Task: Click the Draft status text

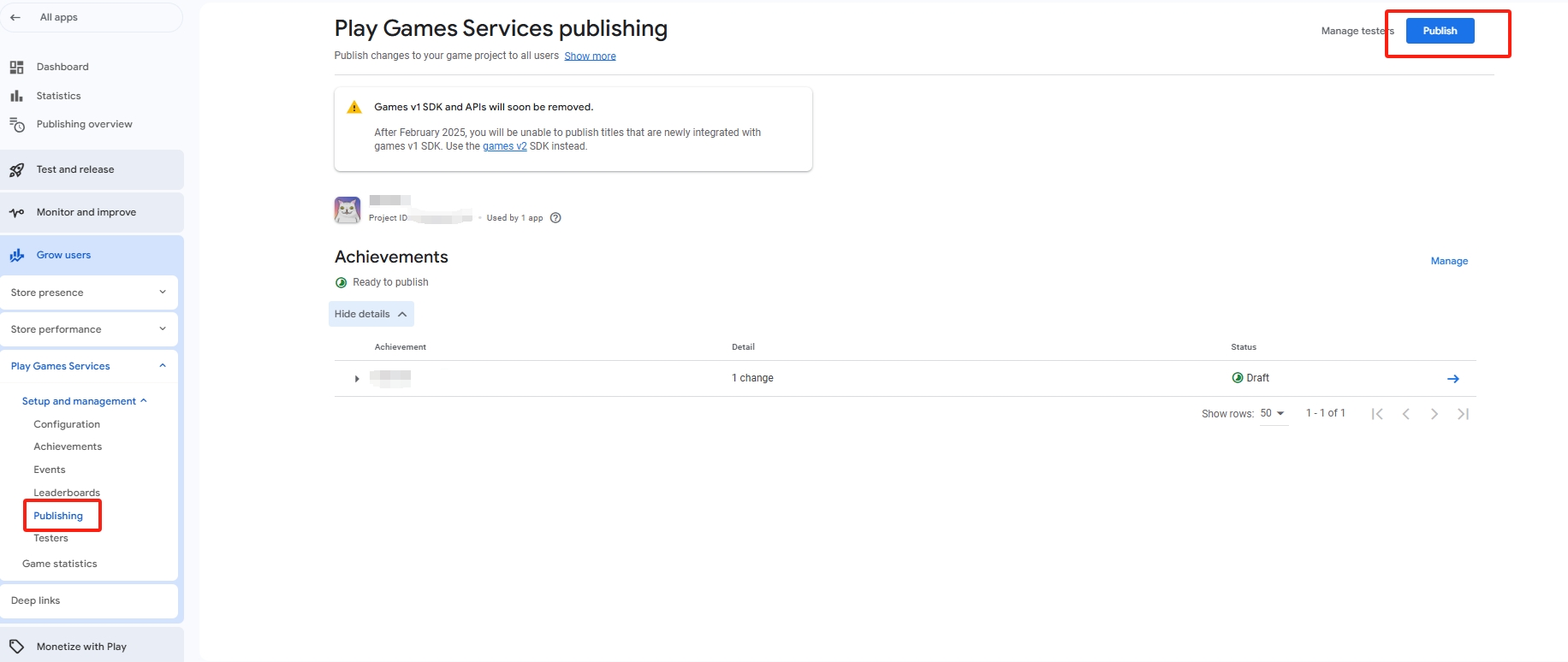Action: point(1257,378)
